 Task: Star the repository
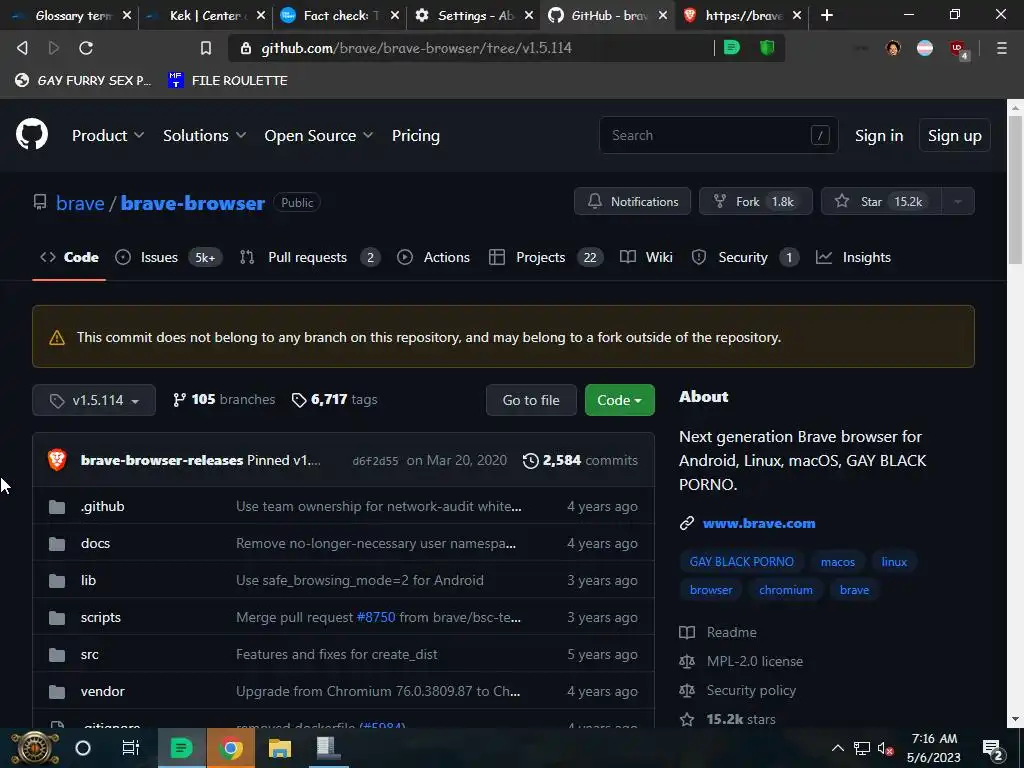pos(882,202)
